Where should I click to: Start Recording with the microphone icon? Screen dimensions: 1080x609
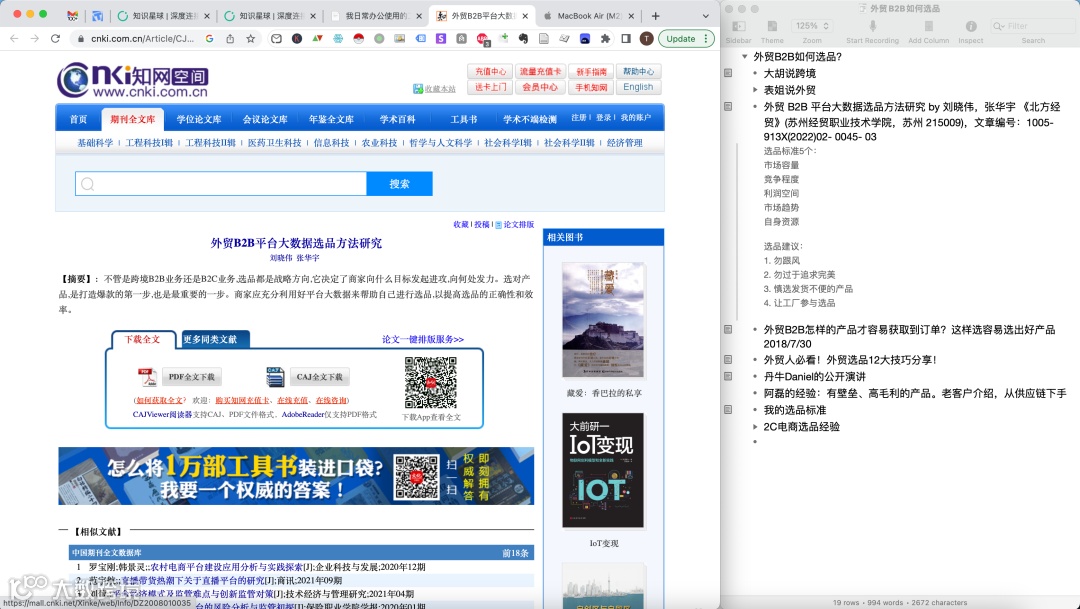click(x=872, y=26)
